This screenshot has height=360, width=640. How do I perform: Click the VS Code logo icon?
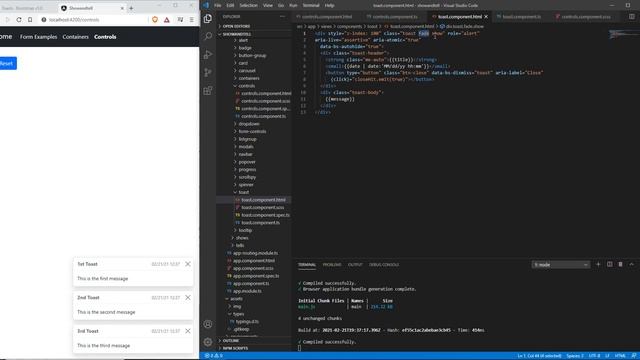[x=206, y=5]
